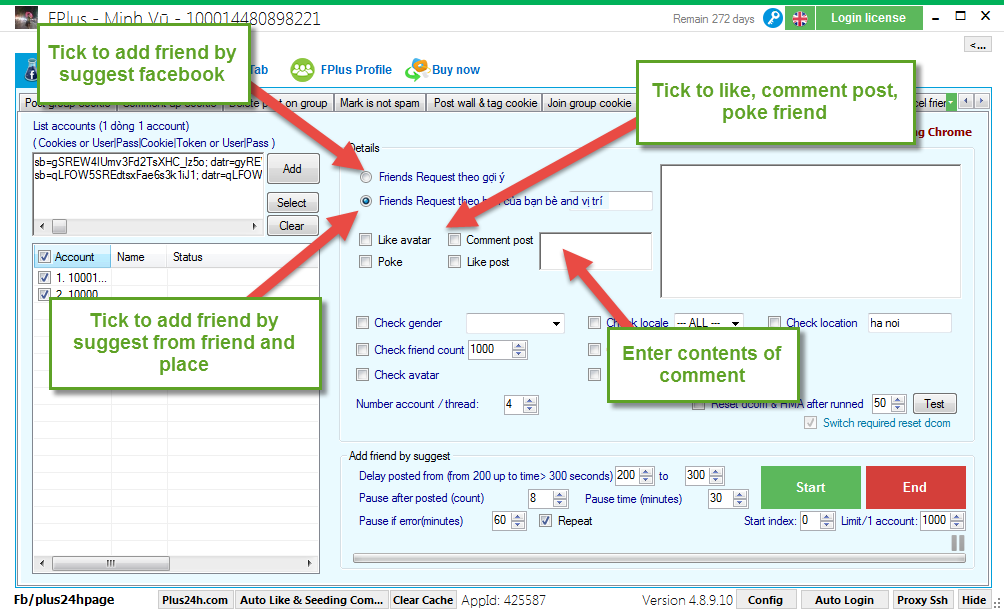Screen dimensions: 1004x612
Task: Increase the Reset dcom after runned value
Action: [898, 399]
